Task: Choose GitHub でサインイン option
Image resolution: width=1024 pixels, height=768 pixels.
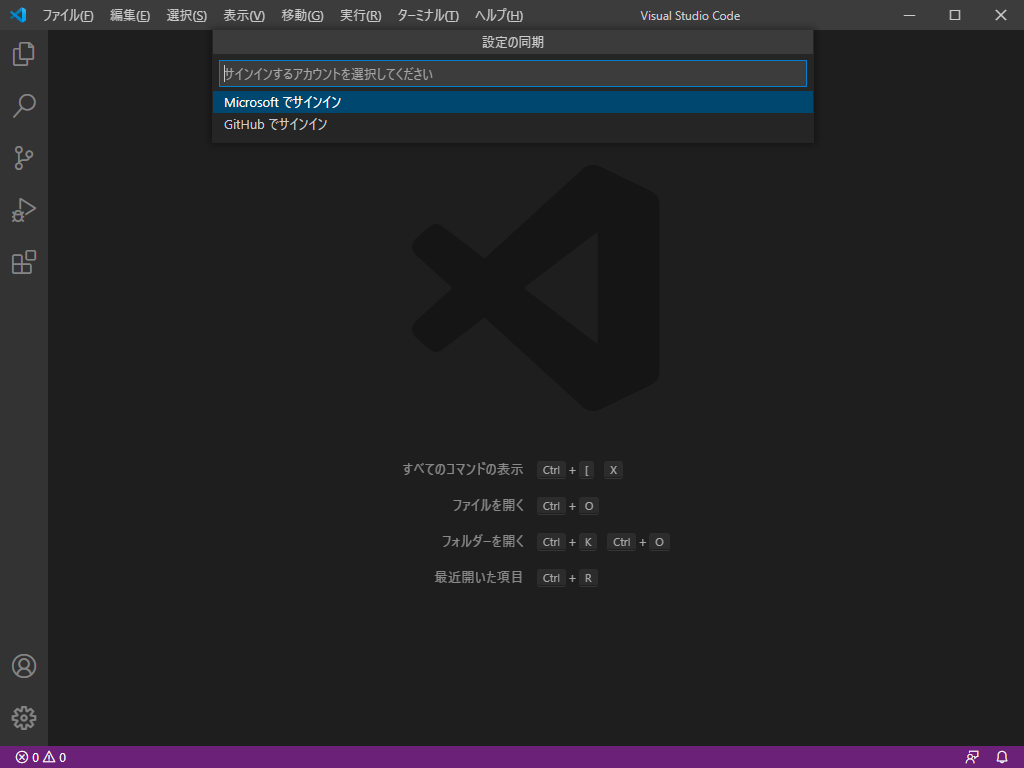Action: click(x=513, y=124)
